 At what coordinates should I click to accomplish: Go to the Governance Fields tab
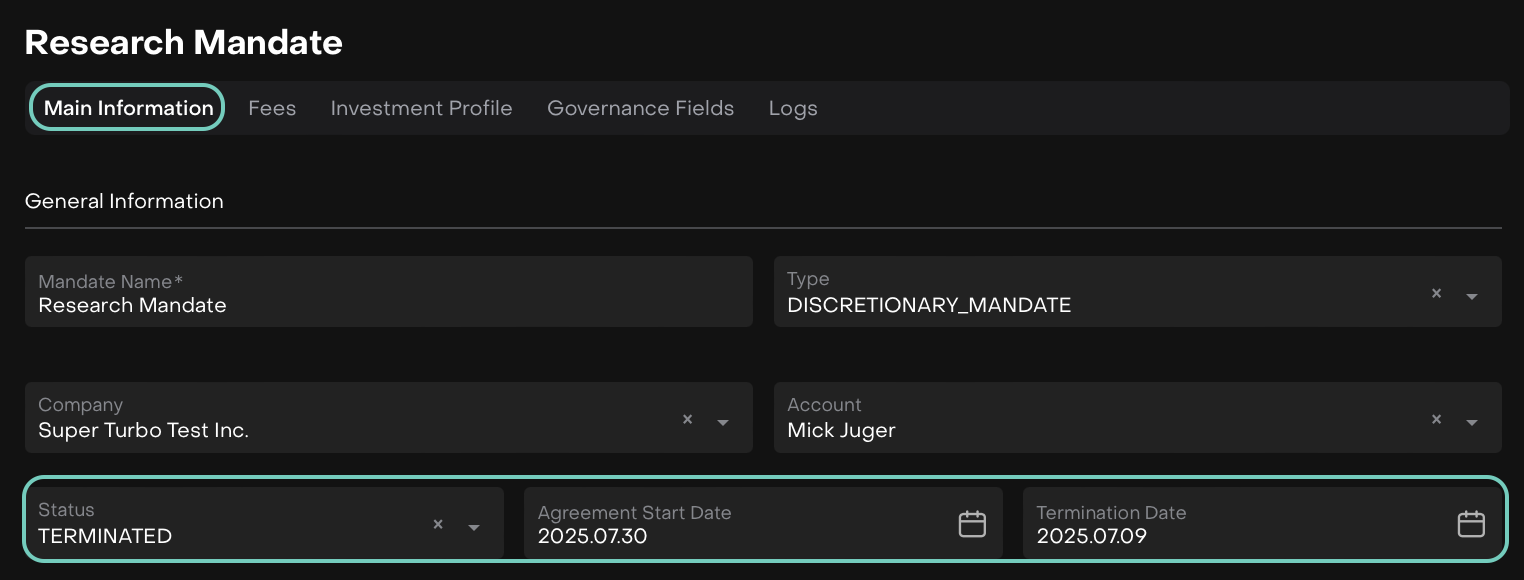click(x=640, y=108)
